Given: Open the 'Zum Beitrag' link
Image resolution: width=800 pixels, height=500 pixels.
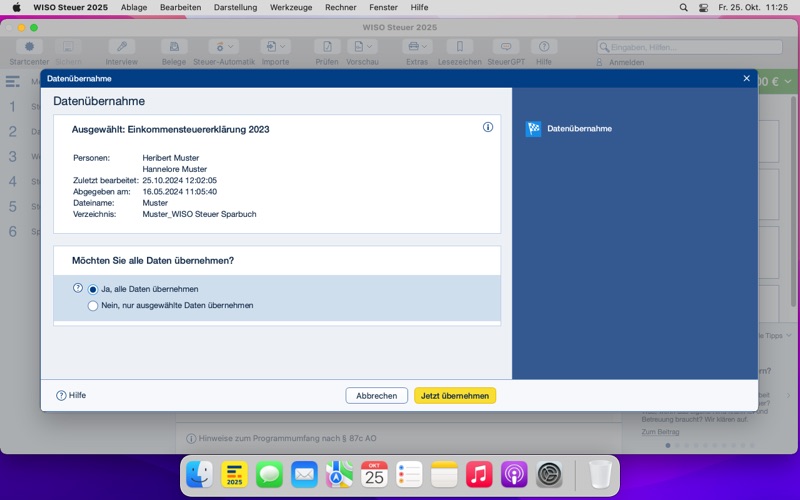Looking at the screenshot, I should (660, 432).
